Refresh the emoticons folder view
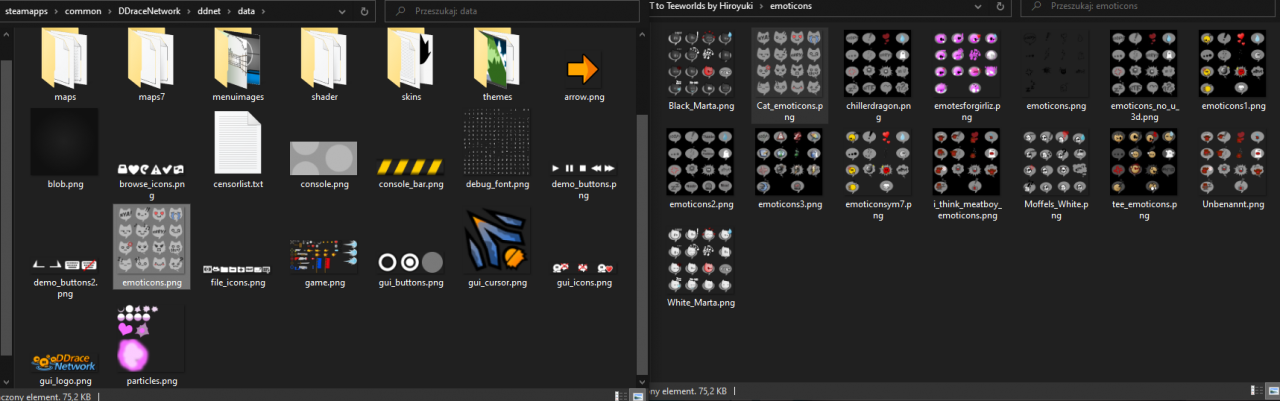 (1000, 6)
